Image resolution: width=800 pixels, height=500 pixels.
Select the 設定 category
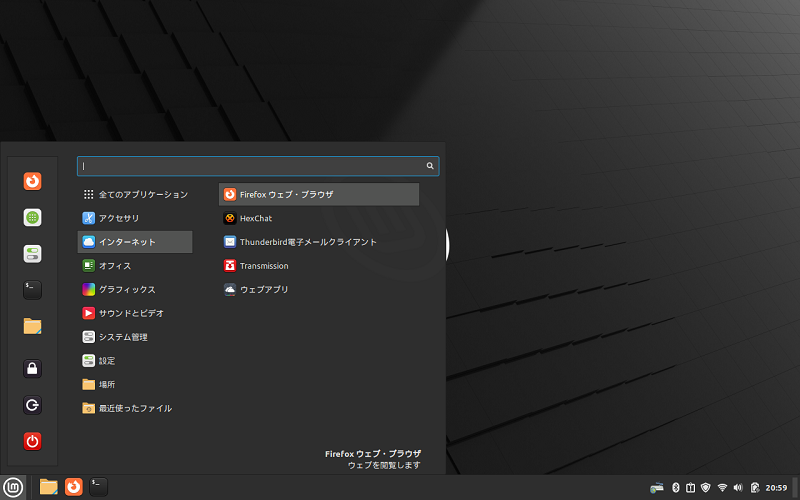135,361
